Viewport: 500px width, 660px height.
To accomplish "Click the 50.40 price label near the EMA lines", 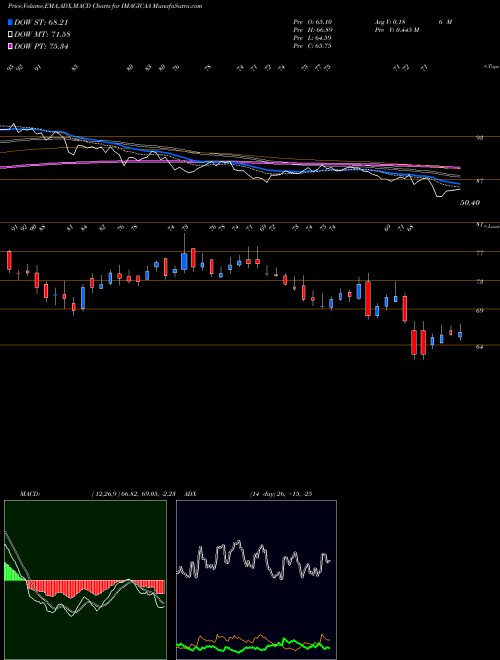I will (x=470, y=203).
